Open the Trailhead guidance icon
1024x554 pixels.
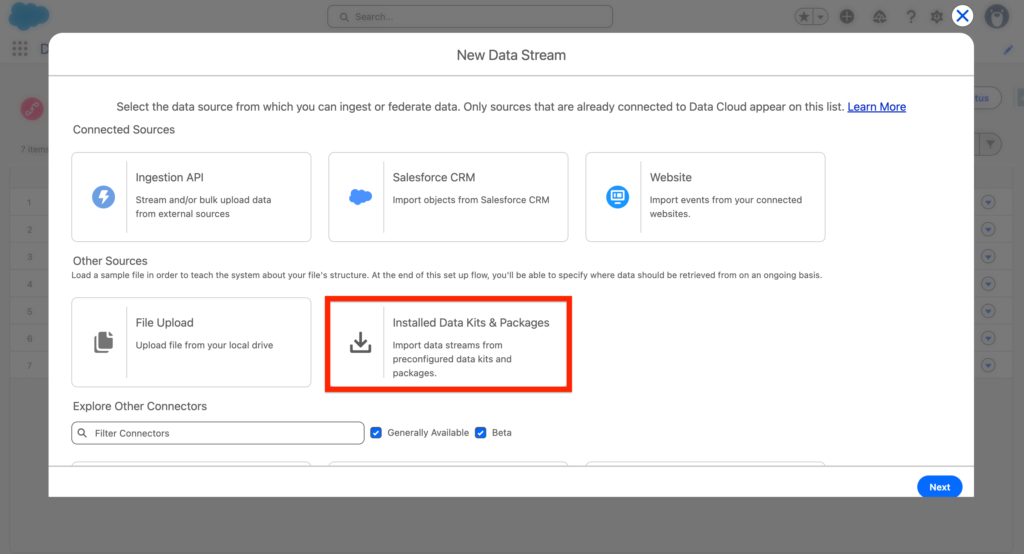tap(881, 17)
